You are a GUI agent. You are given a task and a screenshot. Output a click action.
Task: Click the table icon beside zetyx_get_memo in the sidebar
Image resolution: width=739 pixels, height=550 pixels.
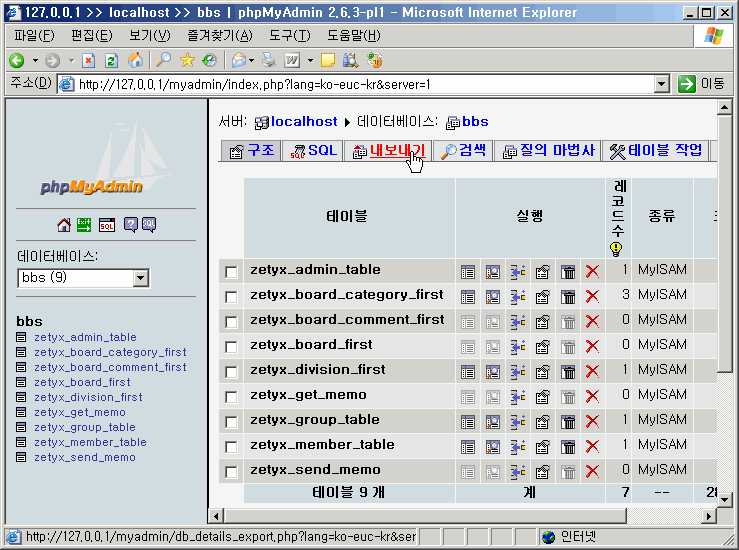pos(21,412)
